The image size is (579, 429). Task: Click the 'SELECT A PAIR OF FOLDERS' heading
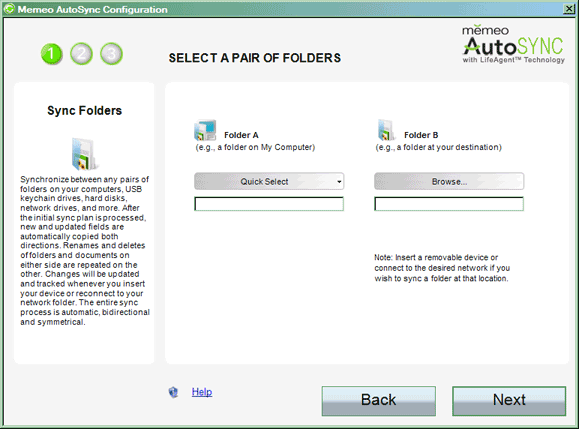point(255,58)
